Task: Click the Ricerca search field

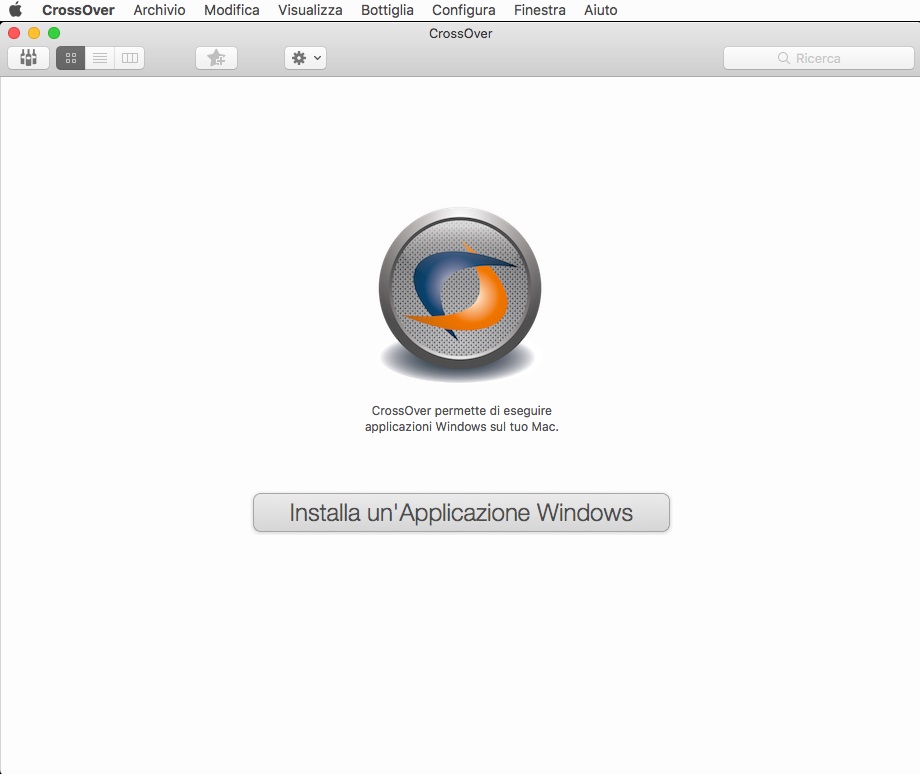Action: pyautogui.click(x=818, y=58)
